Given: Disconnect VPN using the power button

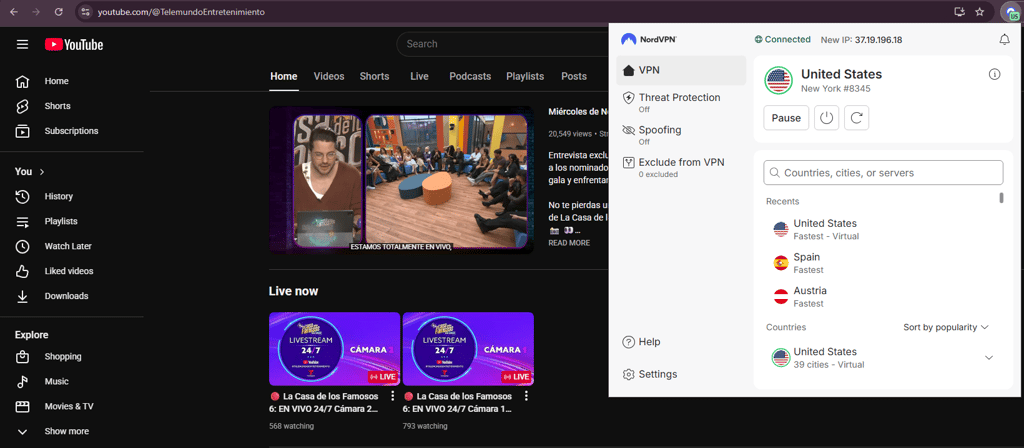Looking at the screenshot, I should [827, 118].
